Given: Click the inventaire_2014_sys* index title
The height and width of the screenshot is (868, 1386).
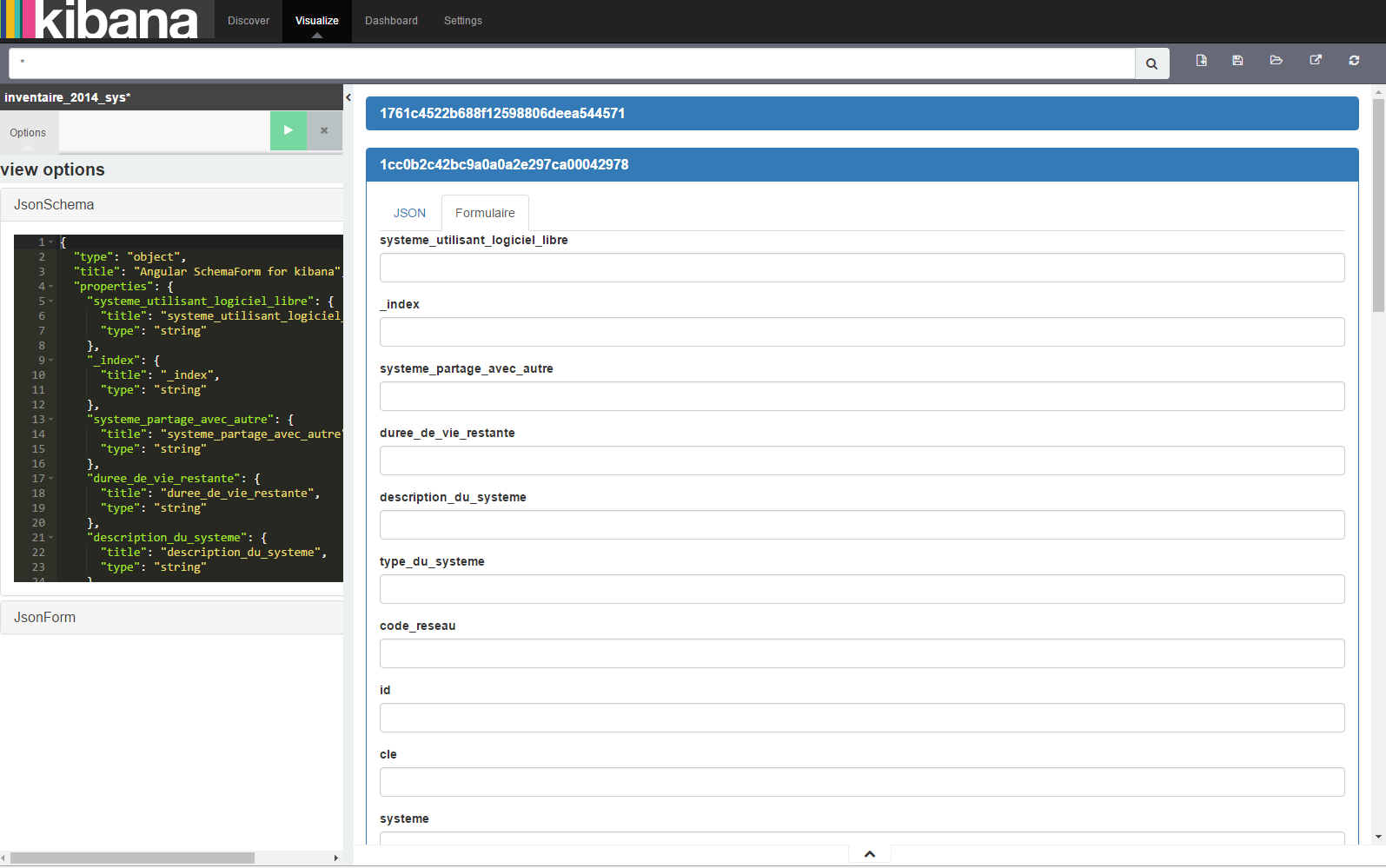Looking at the screenshot, I should (x=67, y=97).
